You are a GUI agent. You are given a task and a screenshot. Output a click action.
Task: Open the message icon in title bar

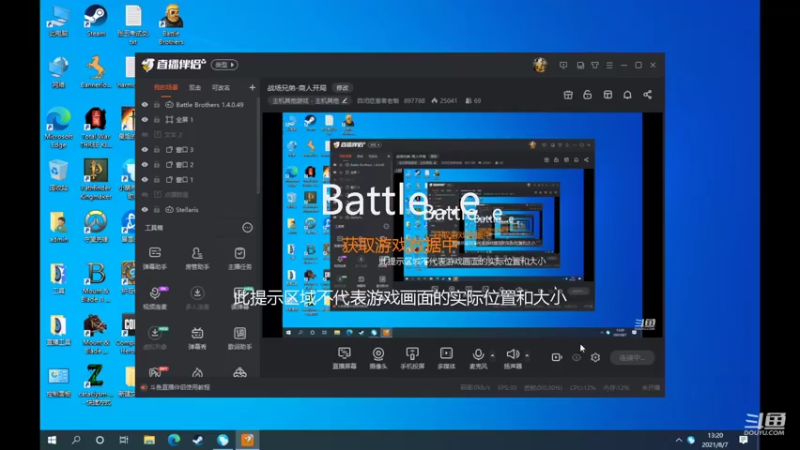(x=563, y=65)
